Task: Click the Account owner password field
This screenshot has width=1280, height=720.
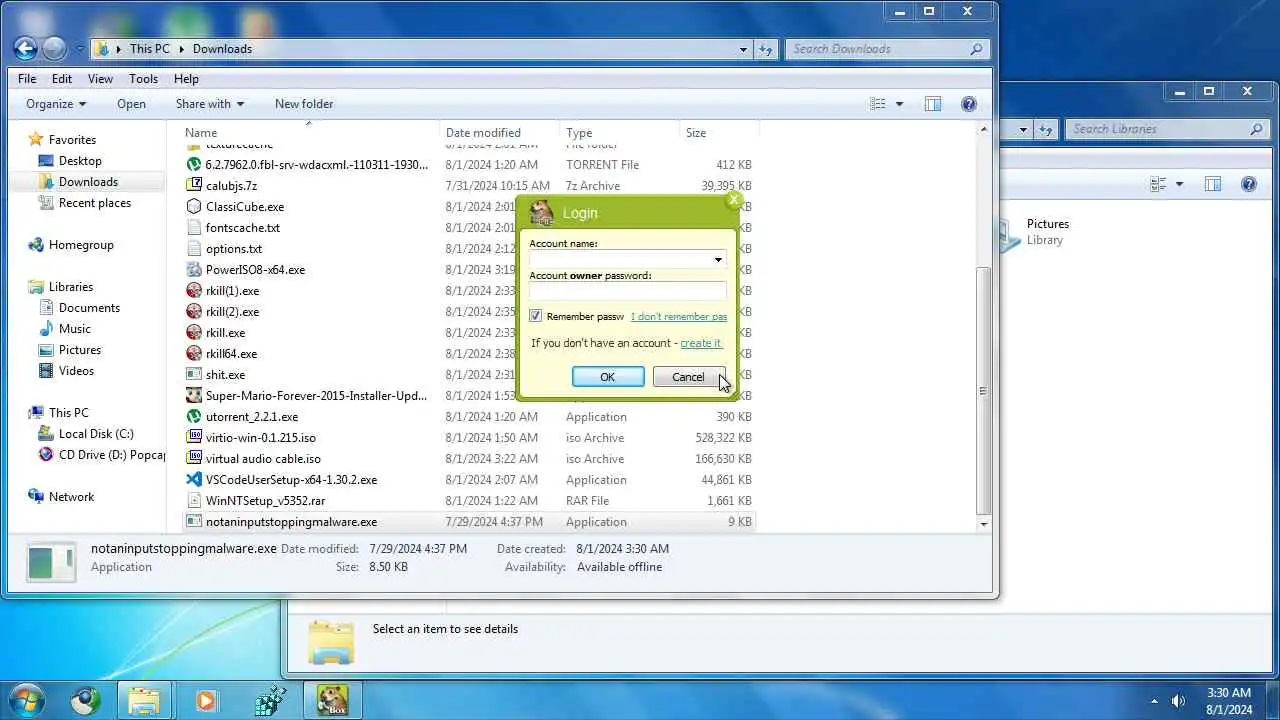Action: [x=628, y=291]
